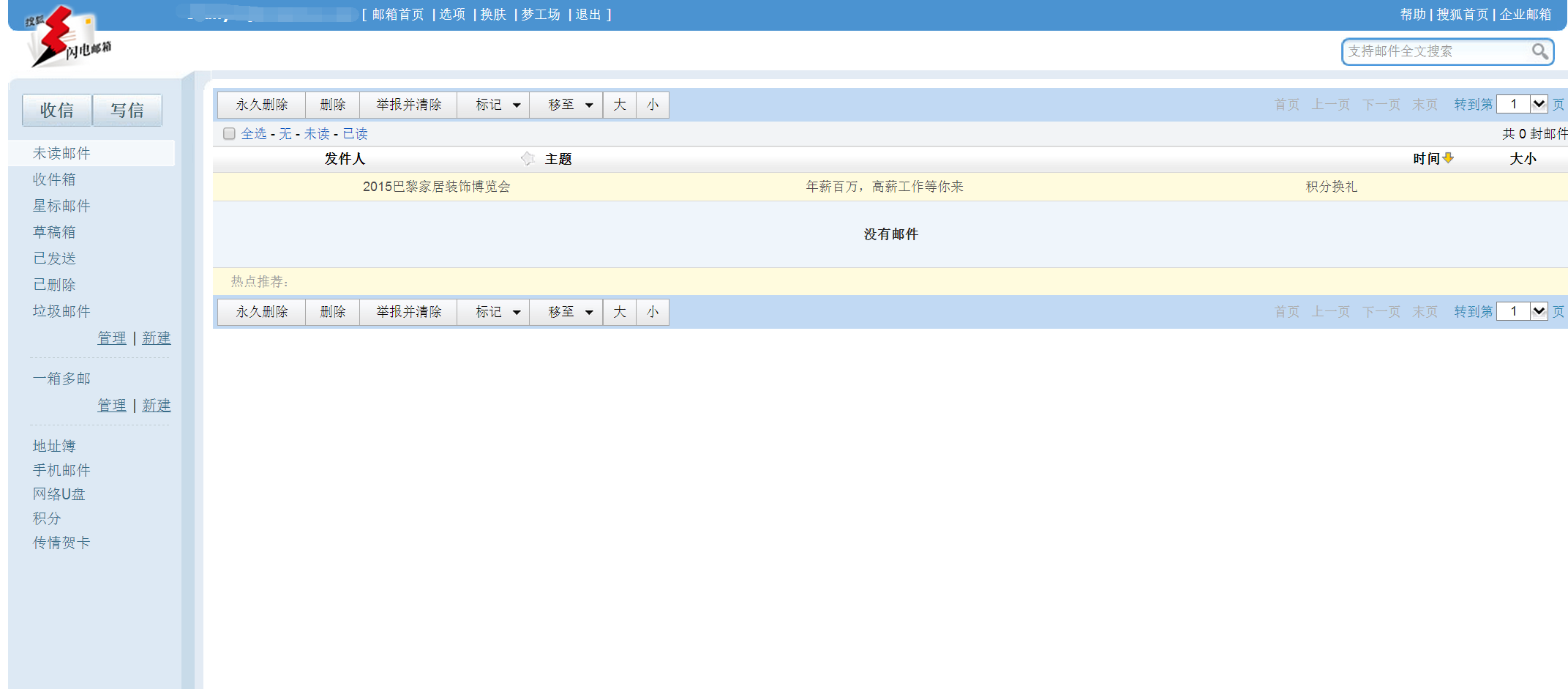Screen dimensions: 1568x689
Task: Click the 退出 logout link
Action: click(x=588, y=15)
